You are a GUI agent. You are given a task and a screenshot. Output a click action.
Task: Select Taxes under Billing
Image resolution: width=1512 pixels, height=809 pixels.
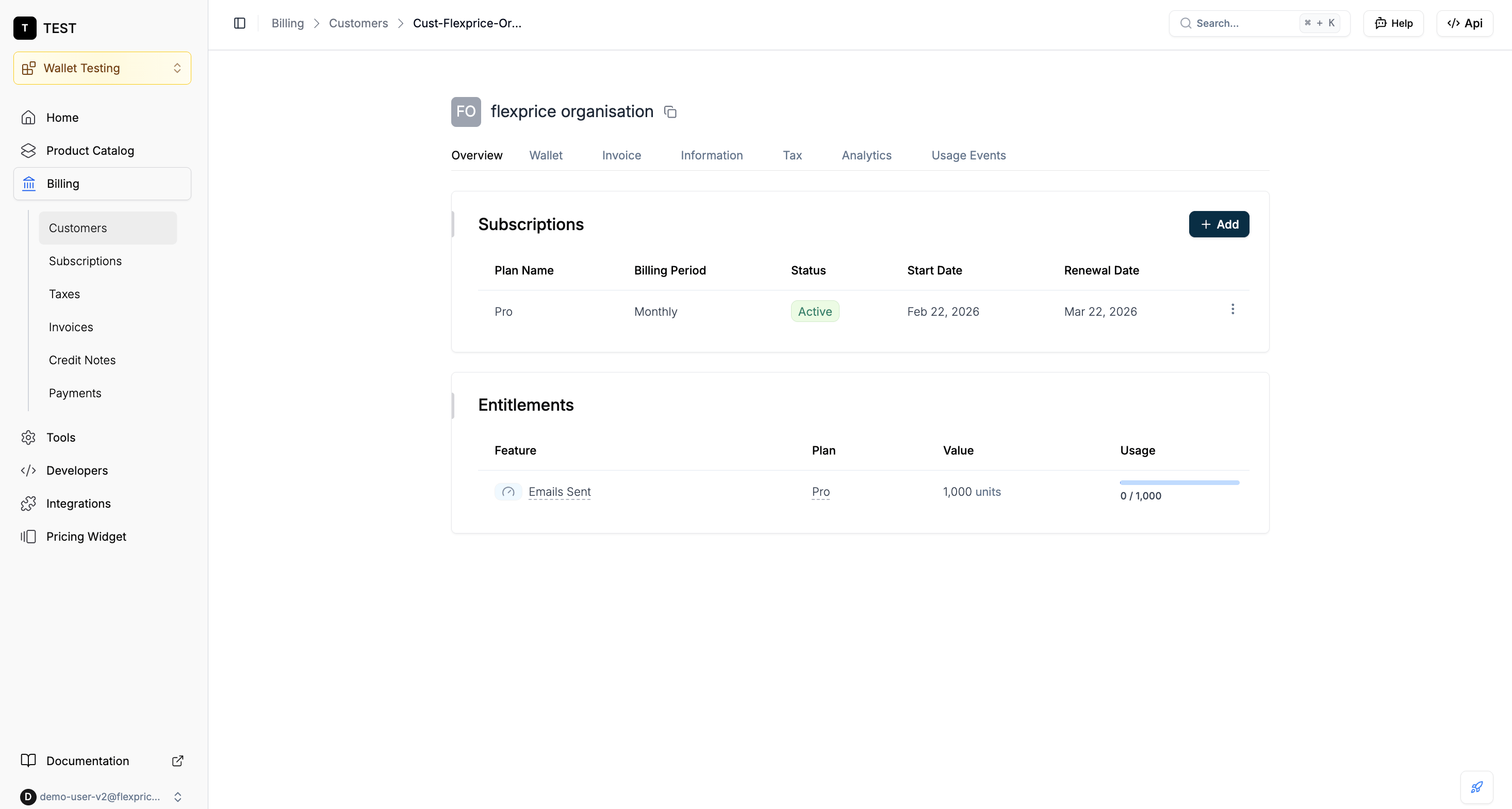click(x=108, y=294)
